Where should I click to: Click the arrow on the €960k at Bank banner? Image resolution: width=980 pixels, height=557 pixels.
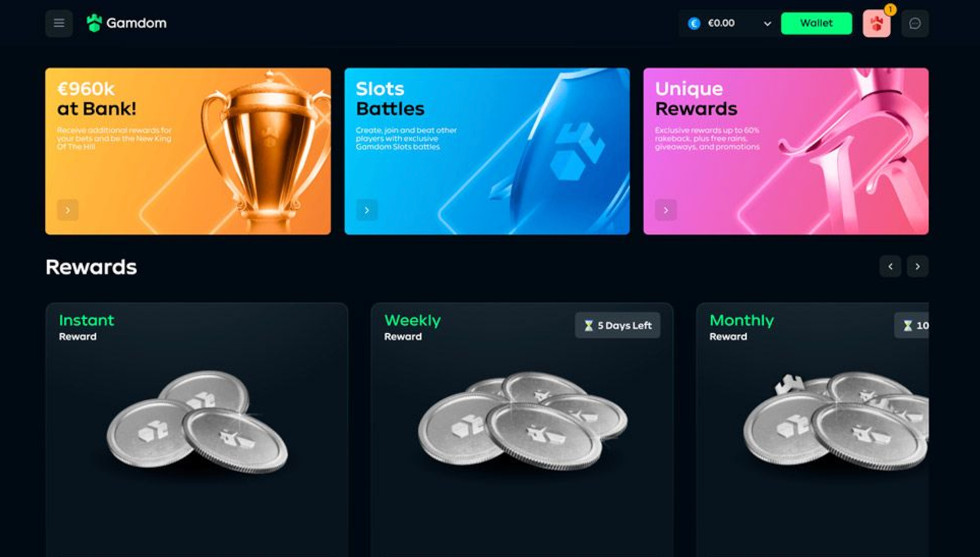(68, 210)
